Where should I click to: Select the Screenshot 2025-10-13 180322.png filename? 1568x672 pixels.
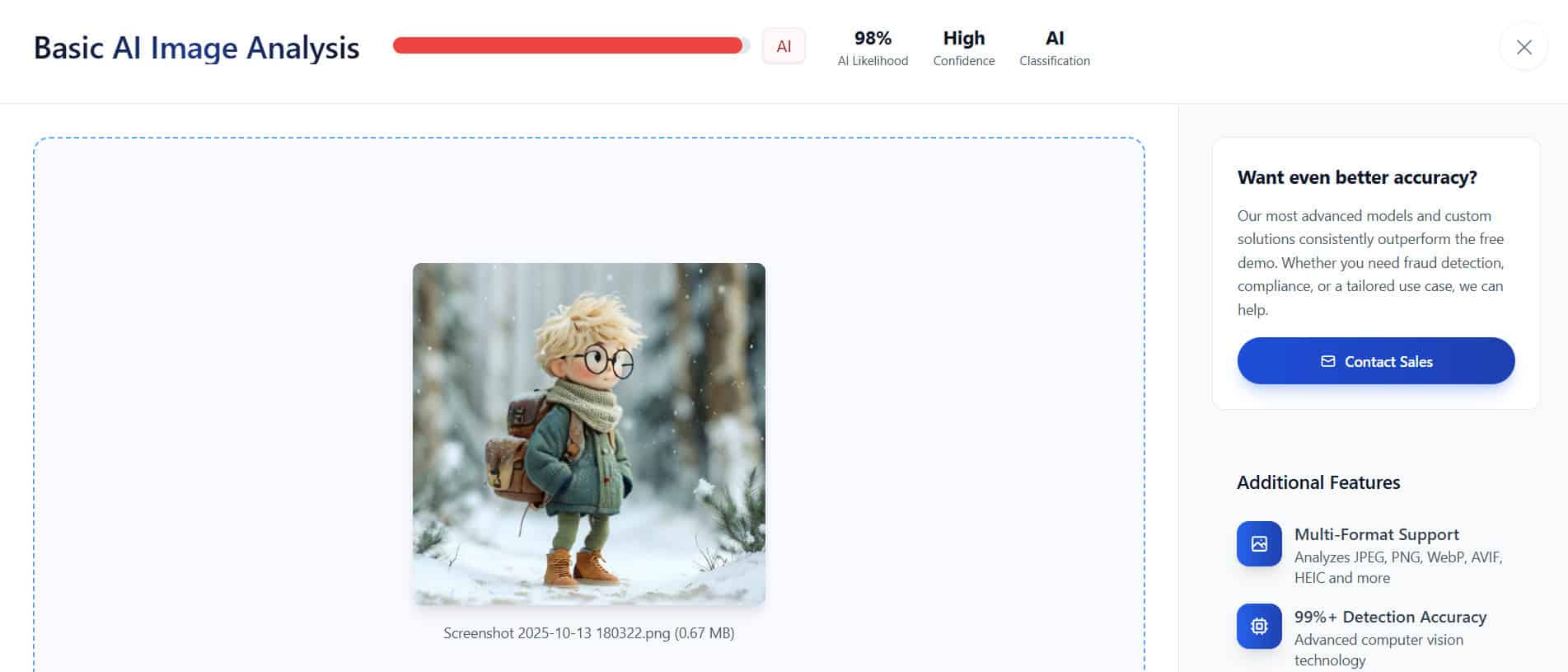click(556, 633)
